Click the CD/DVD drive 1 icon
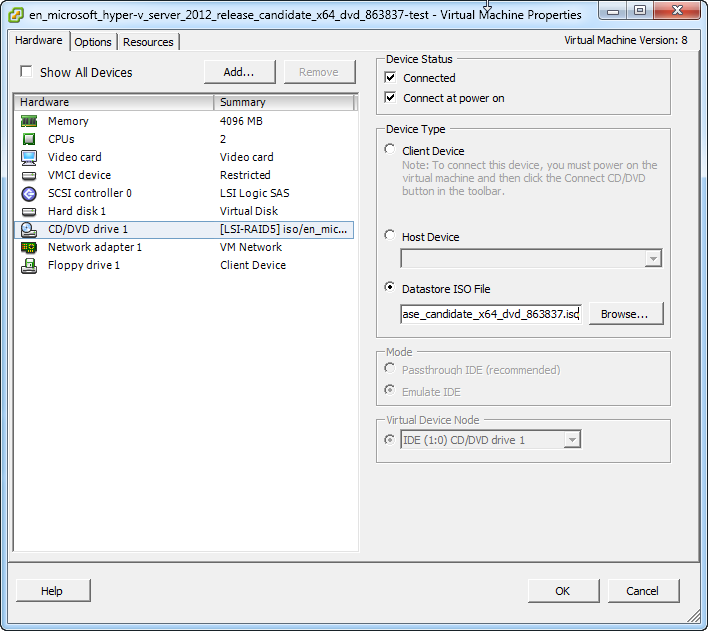The height and width of the screenshot is (631, 708). 29,229
